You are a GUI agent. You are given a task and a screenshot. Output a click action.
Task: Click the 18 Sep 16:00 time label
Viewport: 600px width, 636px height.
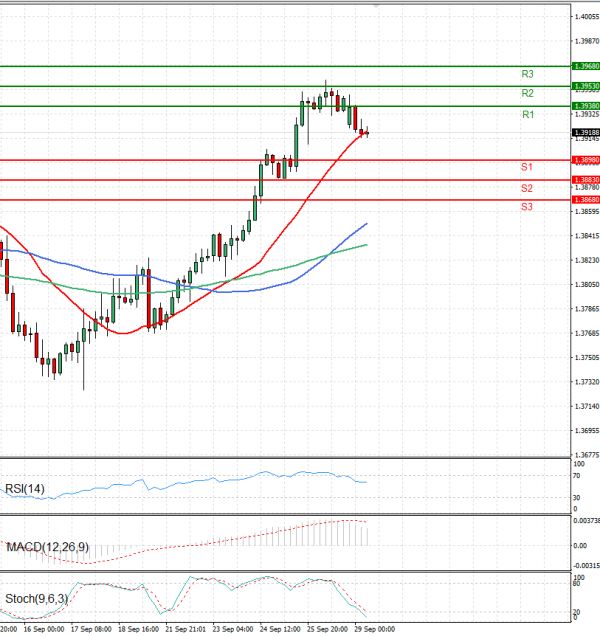(x=138, y=629)
